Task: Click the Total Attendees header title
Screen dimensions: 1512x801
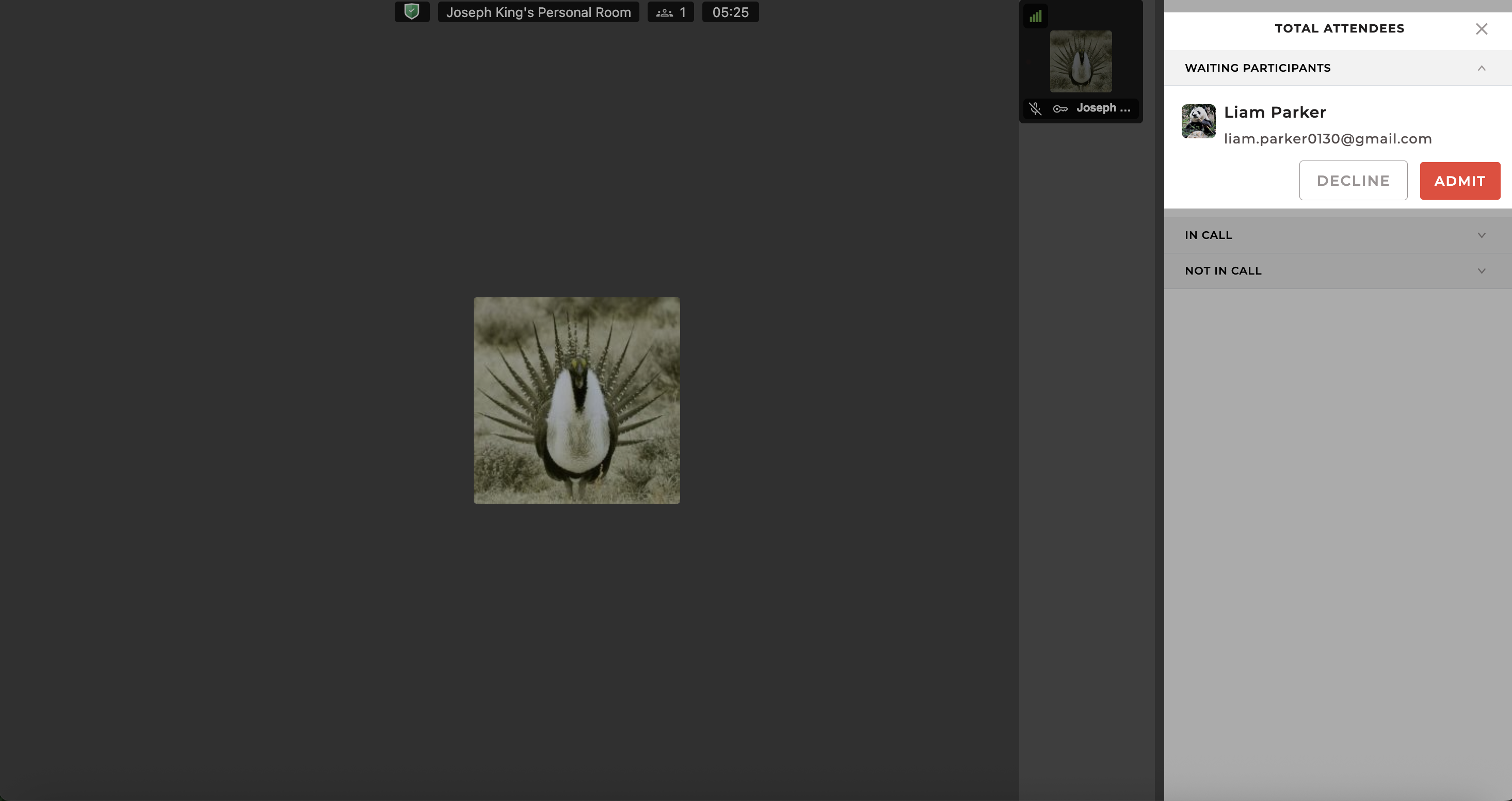Action: pyautogui.click(x=1339, y=29)
